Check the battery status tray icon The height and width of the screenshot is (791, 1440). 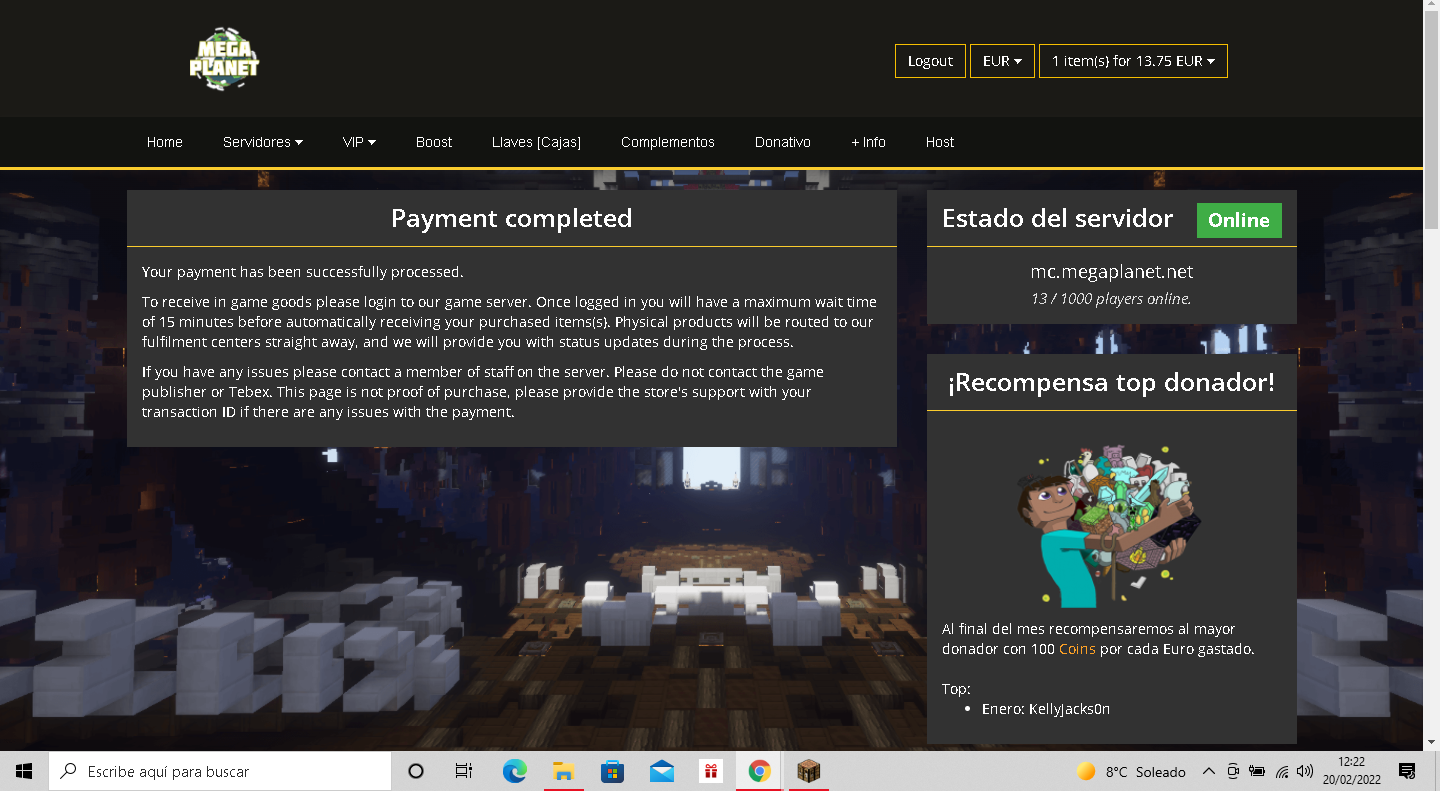(x=1257, y=771)
